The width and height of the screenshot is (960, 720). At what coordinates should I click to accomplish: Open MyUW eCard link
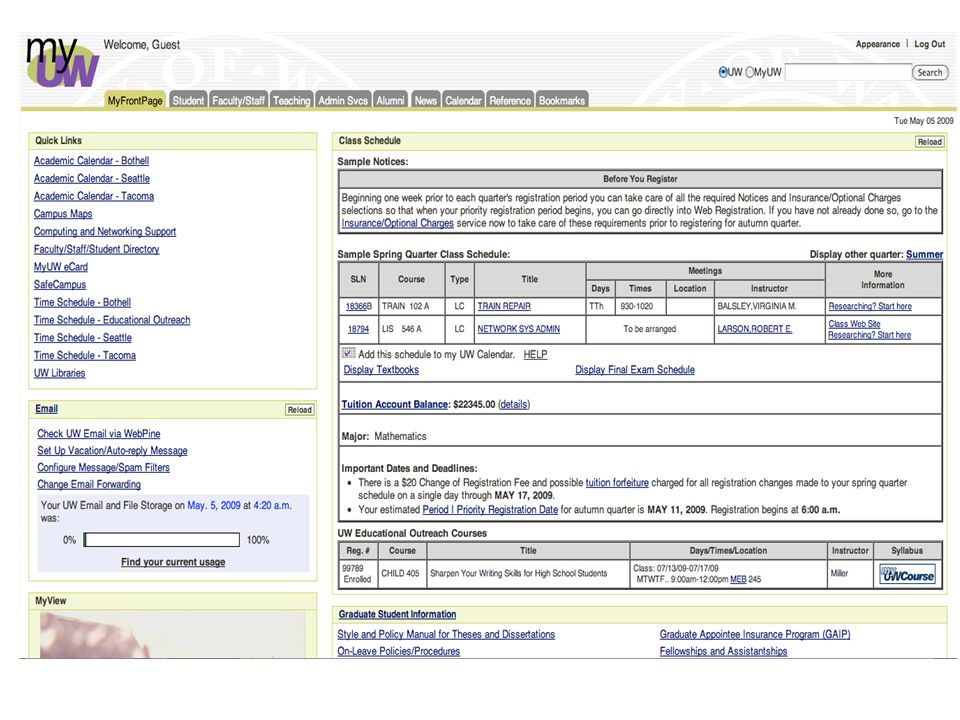[61, 267]
